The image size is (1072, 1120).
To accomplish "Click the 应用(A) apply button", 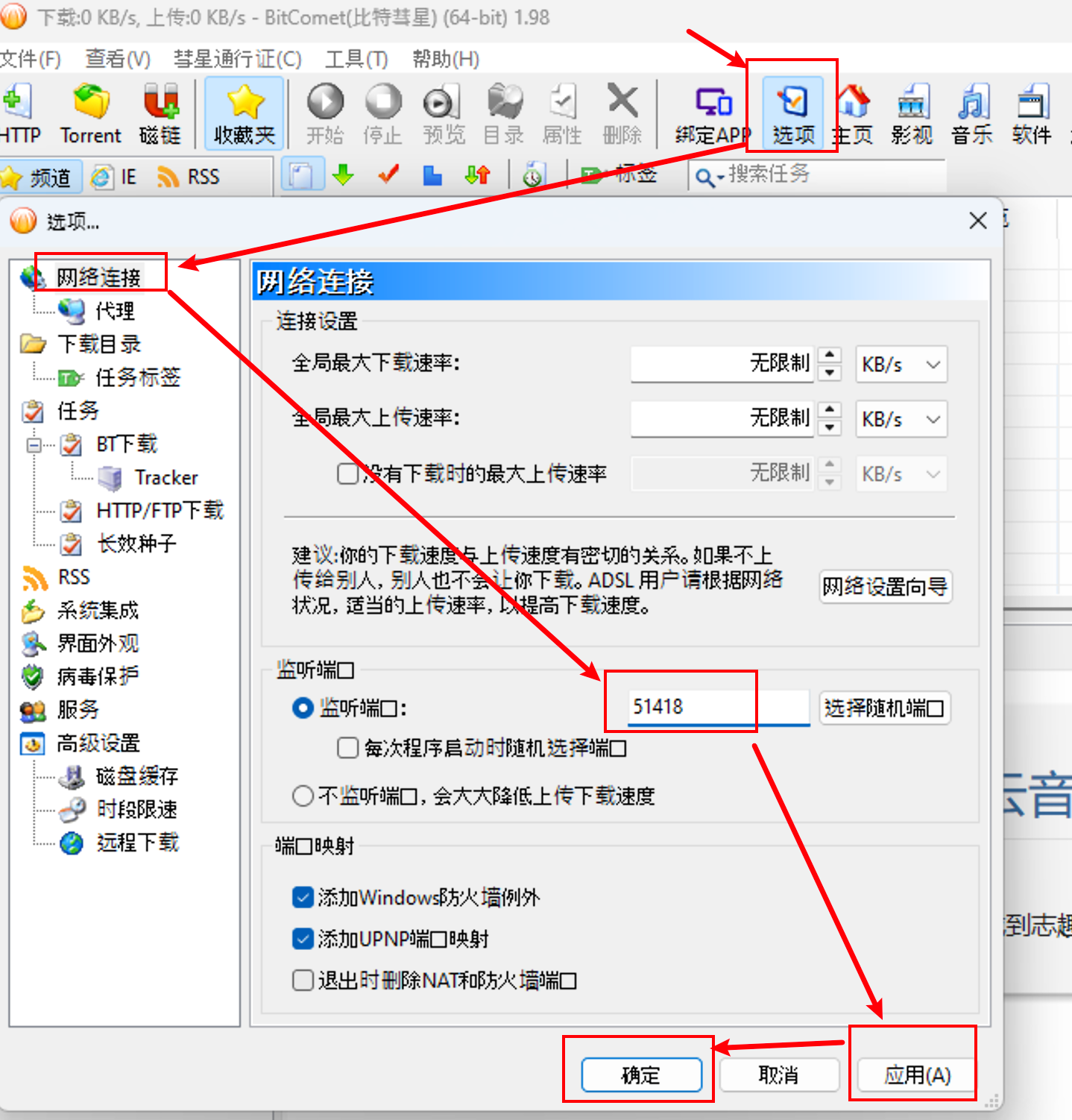I will [917, 1075].
